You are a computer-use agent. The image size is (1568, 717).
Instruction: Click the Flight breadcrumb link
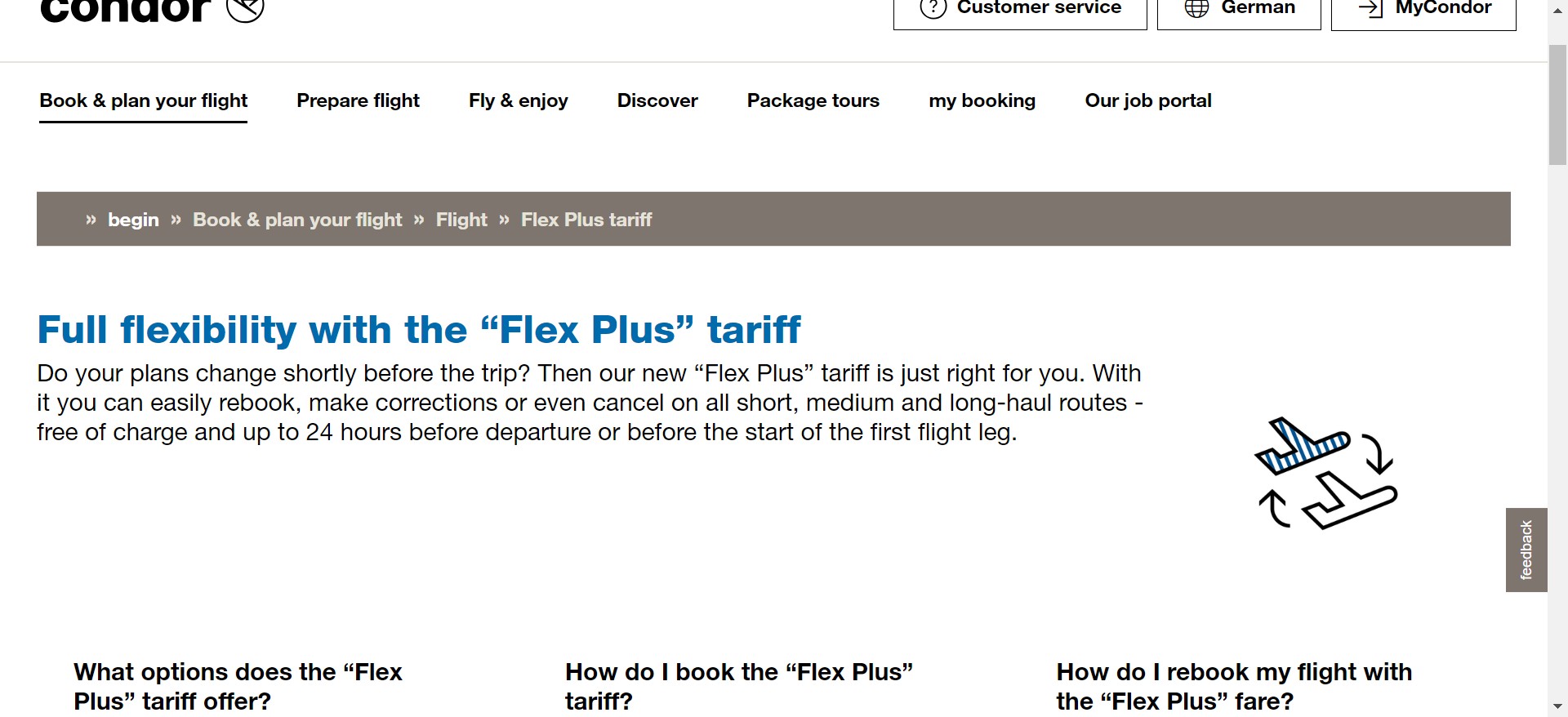[461, 220]
